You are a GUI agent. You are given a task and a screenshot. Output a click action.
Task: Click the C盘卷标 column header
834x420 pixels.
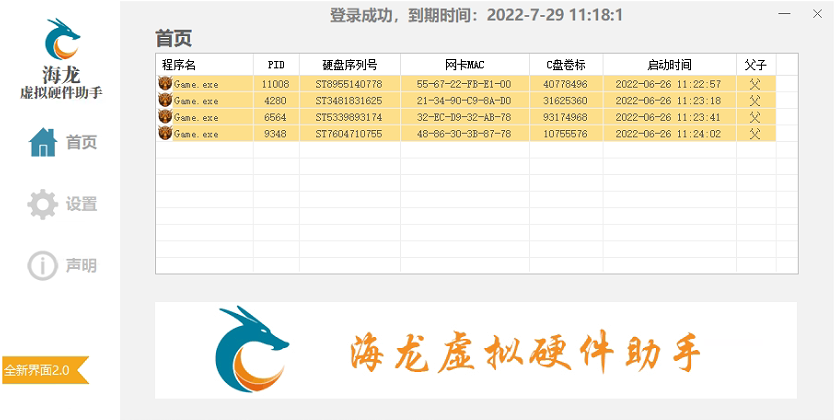(566, 65)
